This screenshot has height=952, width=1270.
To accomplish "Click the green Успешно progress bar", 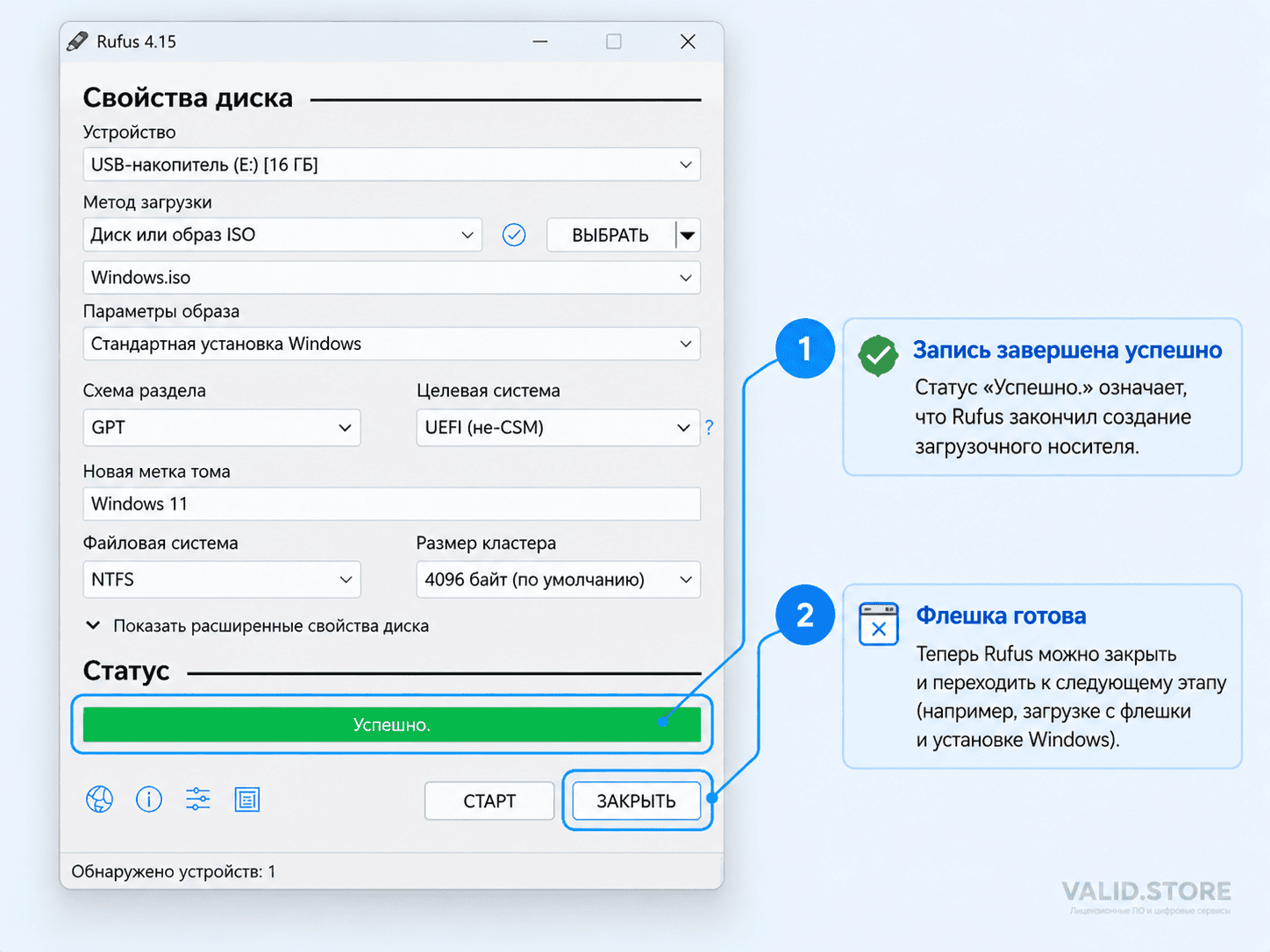I will [x=392, y=725].
